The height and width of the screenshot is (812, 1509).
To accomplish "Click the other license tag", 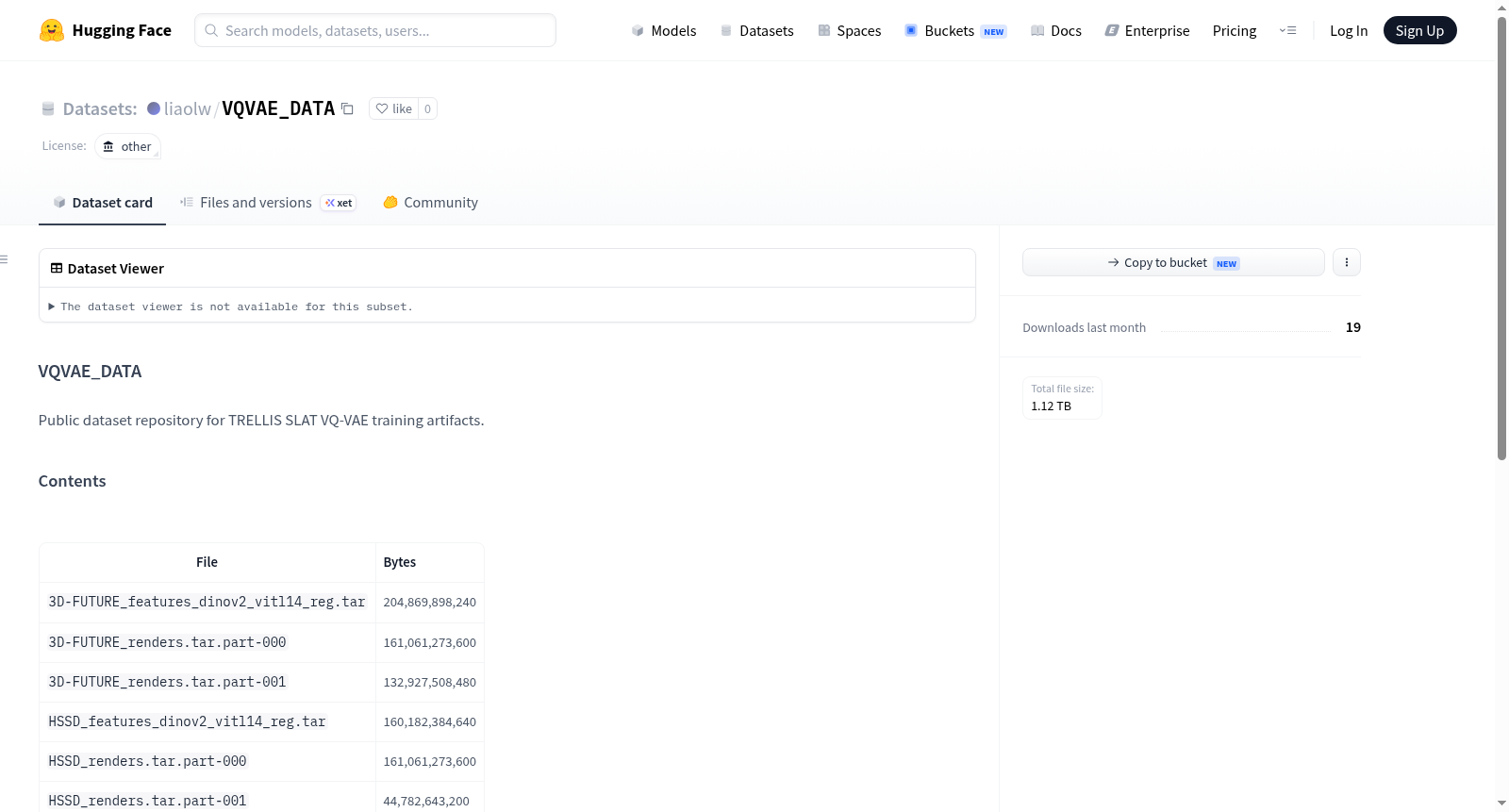I will click(127, 146).
